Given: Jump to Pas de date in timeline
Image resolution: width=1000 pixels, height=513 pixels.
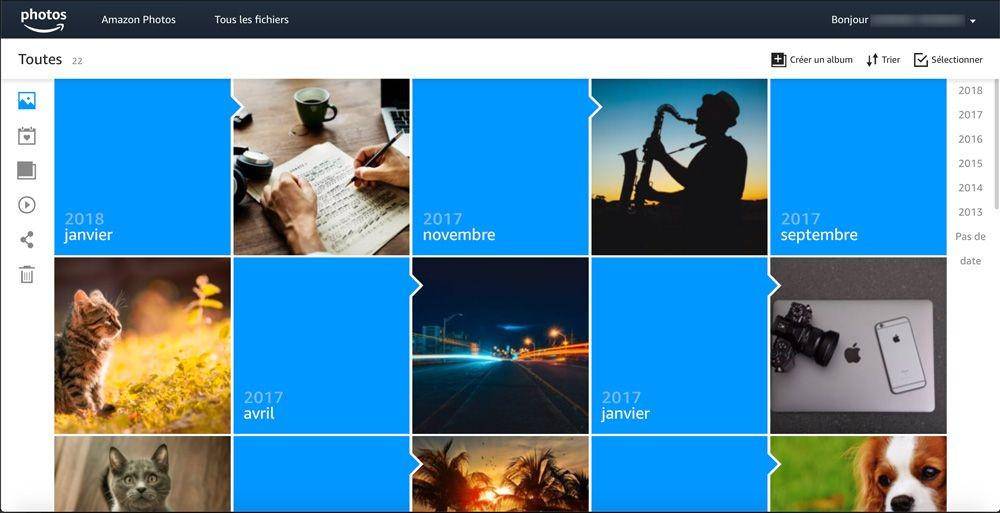Looking at the screenshot, I should tap(970, 249).
